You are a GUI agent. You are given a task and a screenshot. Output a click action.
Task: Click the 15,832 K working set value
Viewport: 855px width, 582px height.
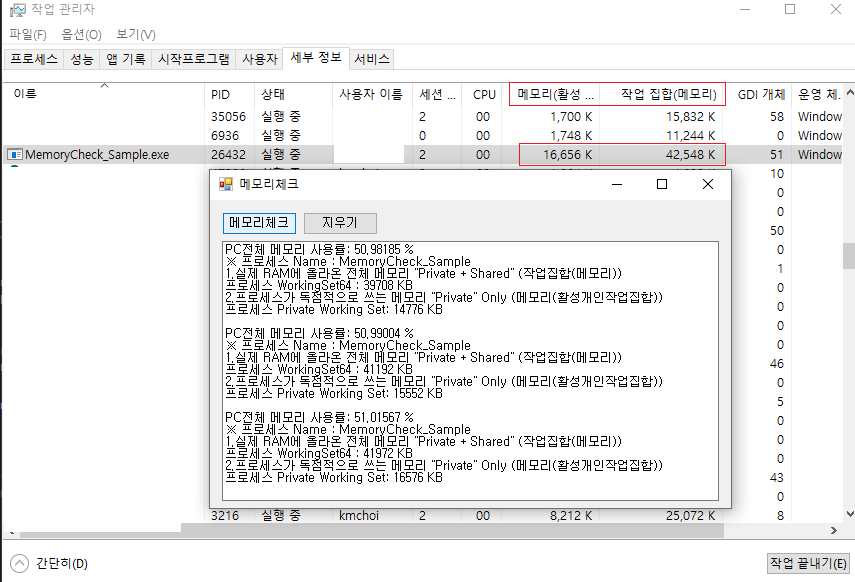point(690,117)
